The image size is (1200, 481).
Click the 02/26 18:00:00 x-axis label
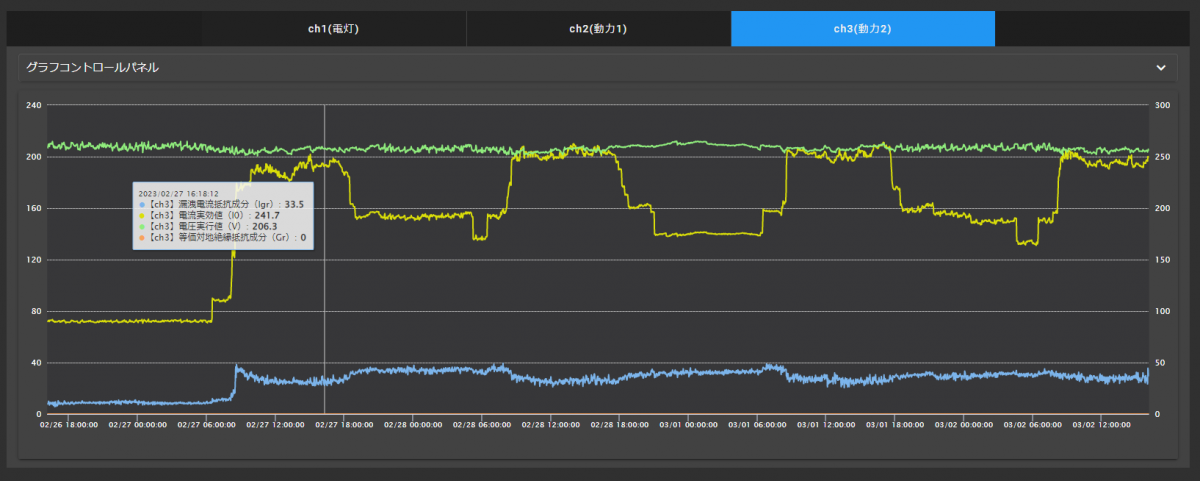[68, 424]
